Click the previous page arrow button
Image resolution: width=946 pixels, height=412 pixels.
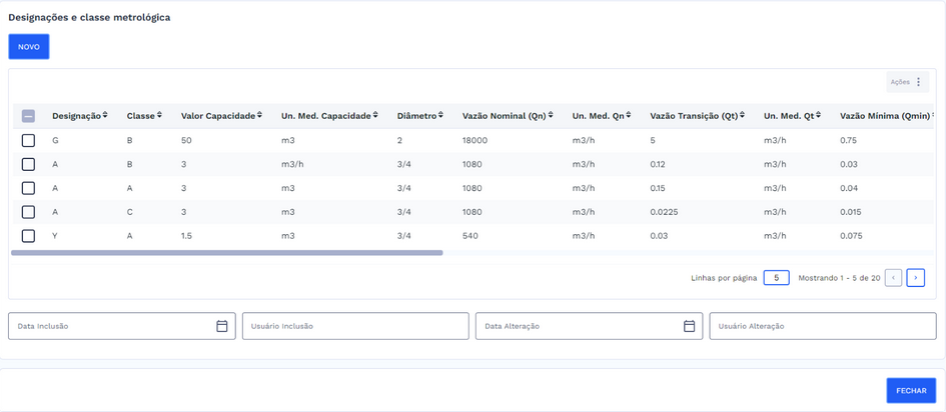tap(893, 278)
